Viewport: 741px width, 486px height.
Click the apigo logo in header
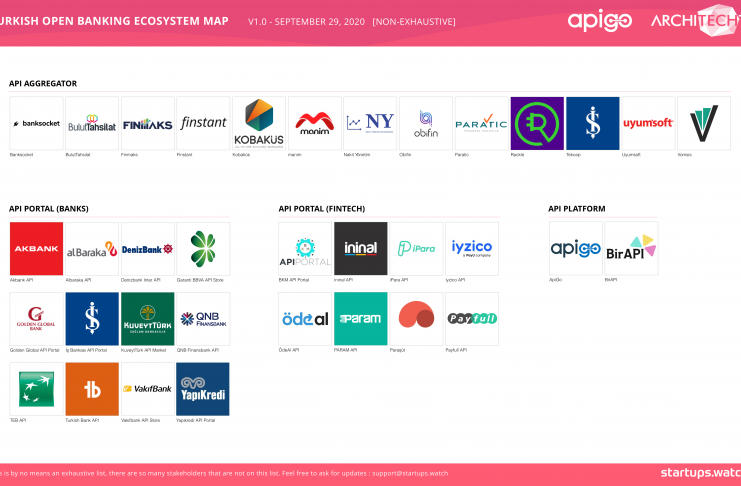tap(600, 21)
